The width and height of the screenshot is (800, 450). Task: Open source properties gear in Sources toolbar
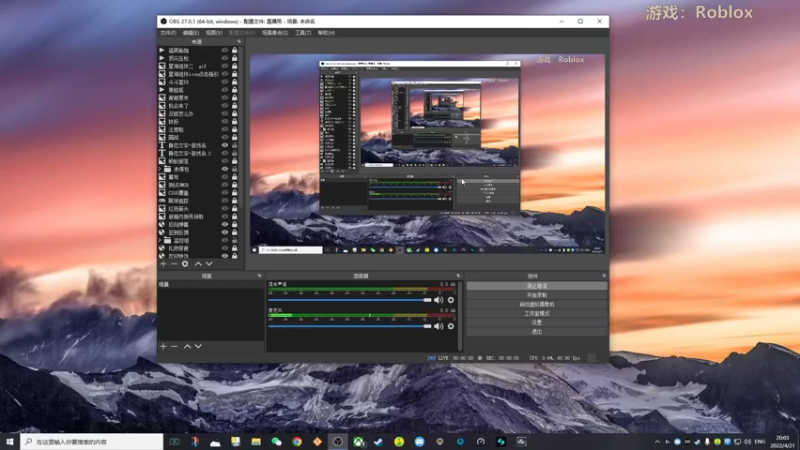click(x=185, y=264)
